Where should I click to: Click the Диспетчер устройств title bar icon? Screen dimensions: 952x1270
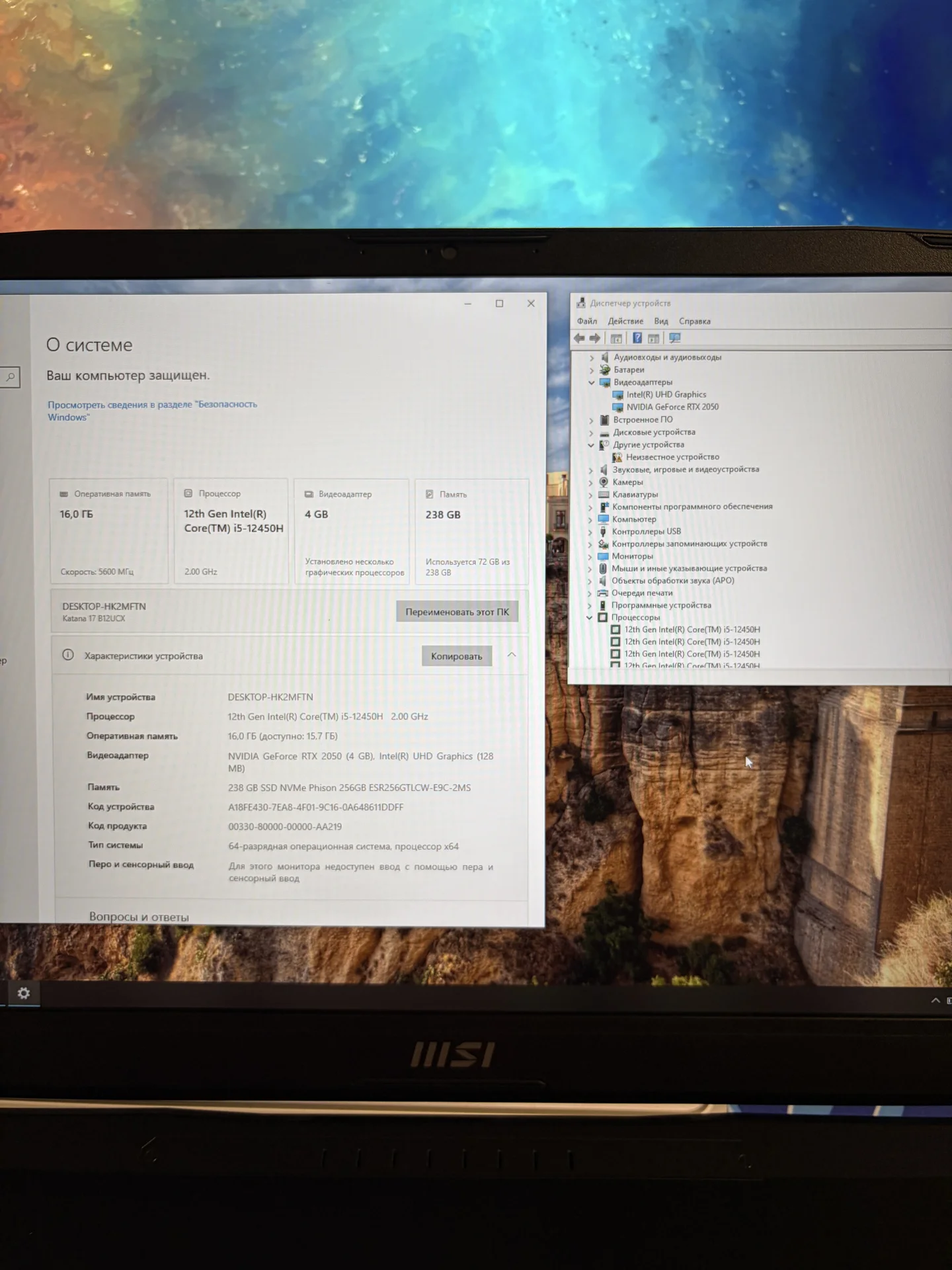[581, 303]
